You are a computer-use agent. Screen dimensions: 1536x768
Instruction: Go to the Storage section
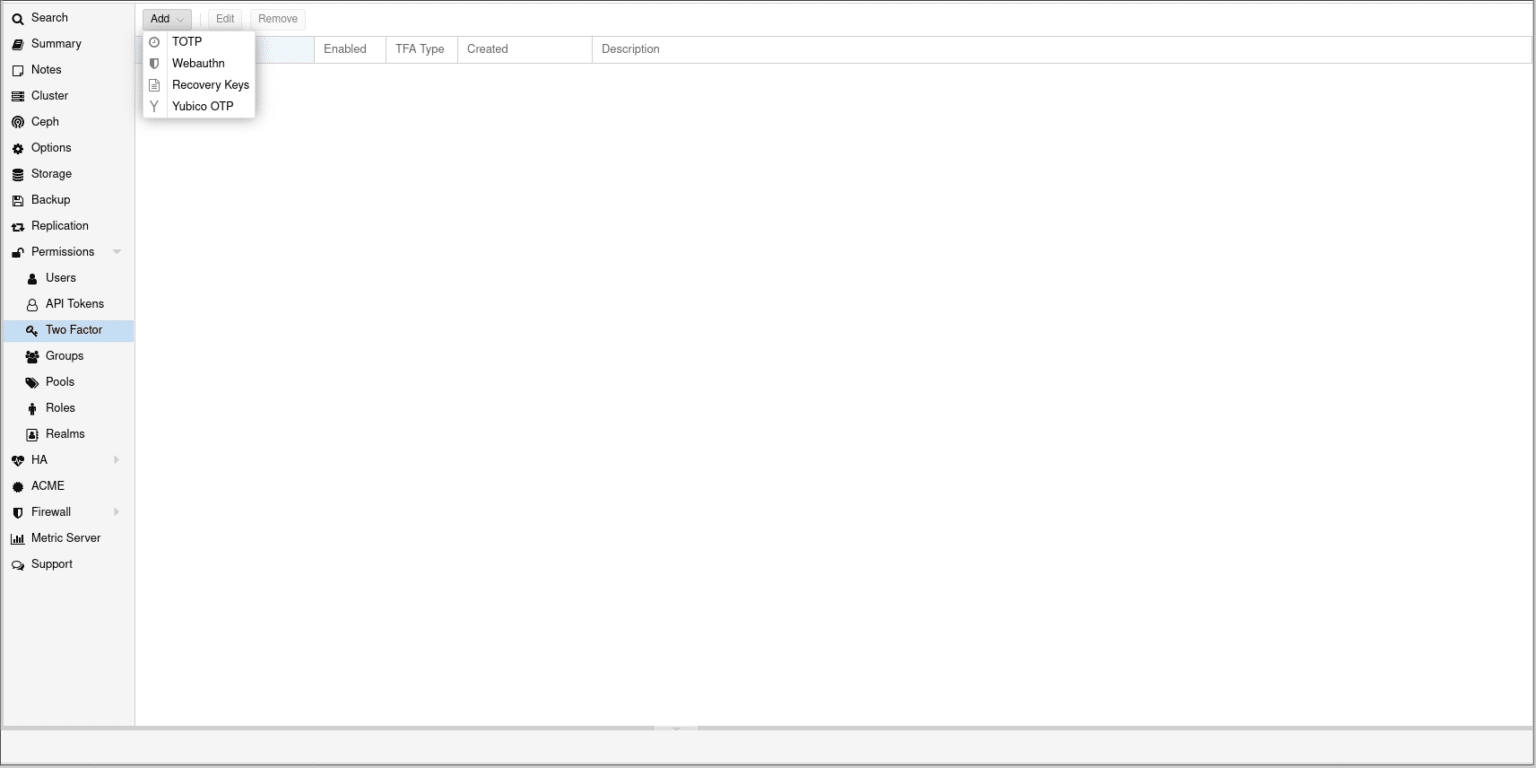[68, 174]
